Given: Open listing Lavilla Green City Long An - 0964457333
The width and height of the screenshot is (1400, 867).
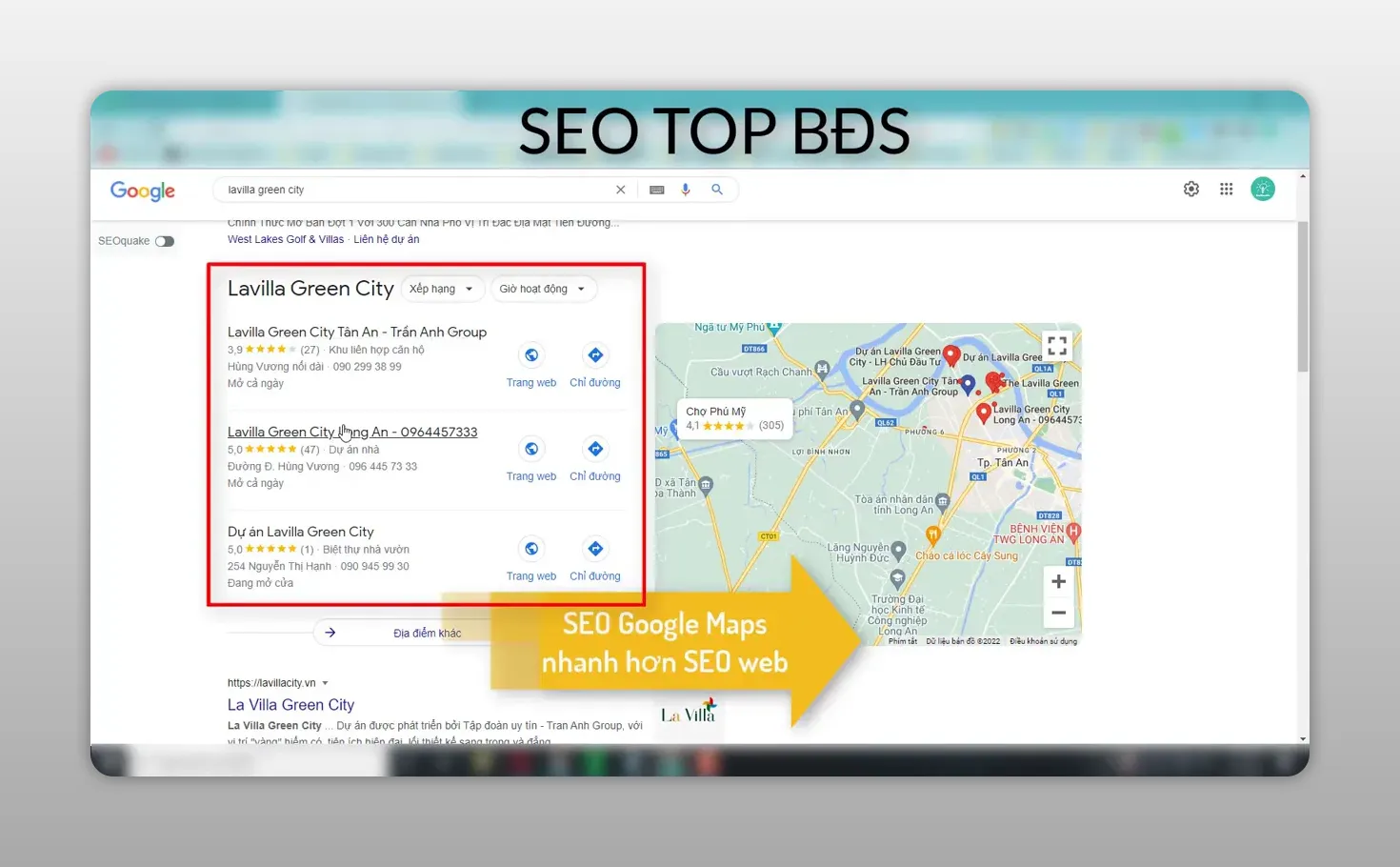Looking at the screenshot, I should (x=352, y=432).
